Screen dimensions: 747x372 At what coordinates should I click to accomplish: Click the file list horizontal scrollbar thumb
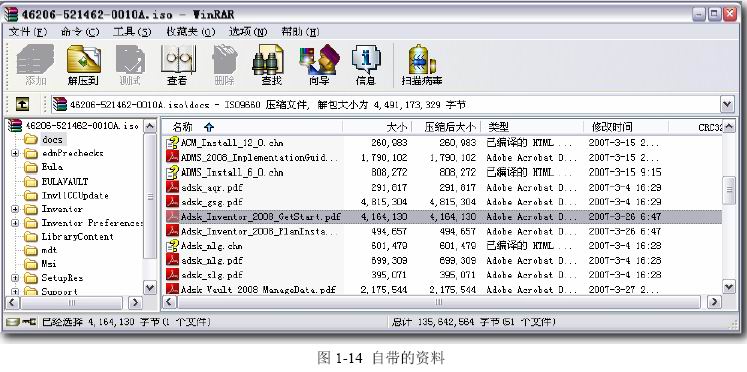click(x=439, y=302)
